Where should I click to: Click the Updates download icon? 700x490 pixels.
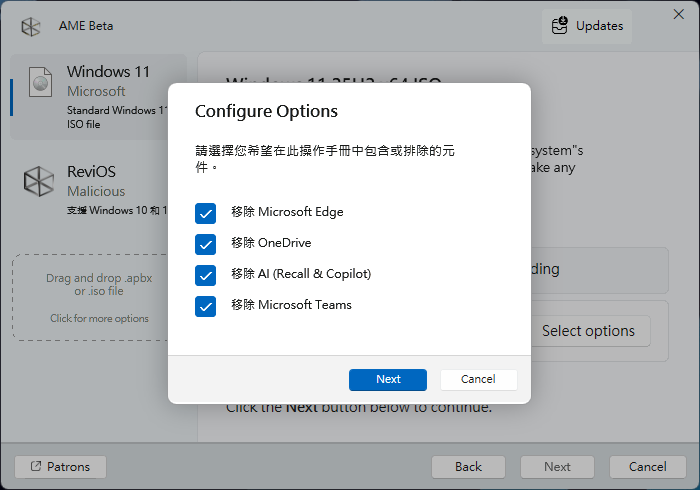(558, 26)
